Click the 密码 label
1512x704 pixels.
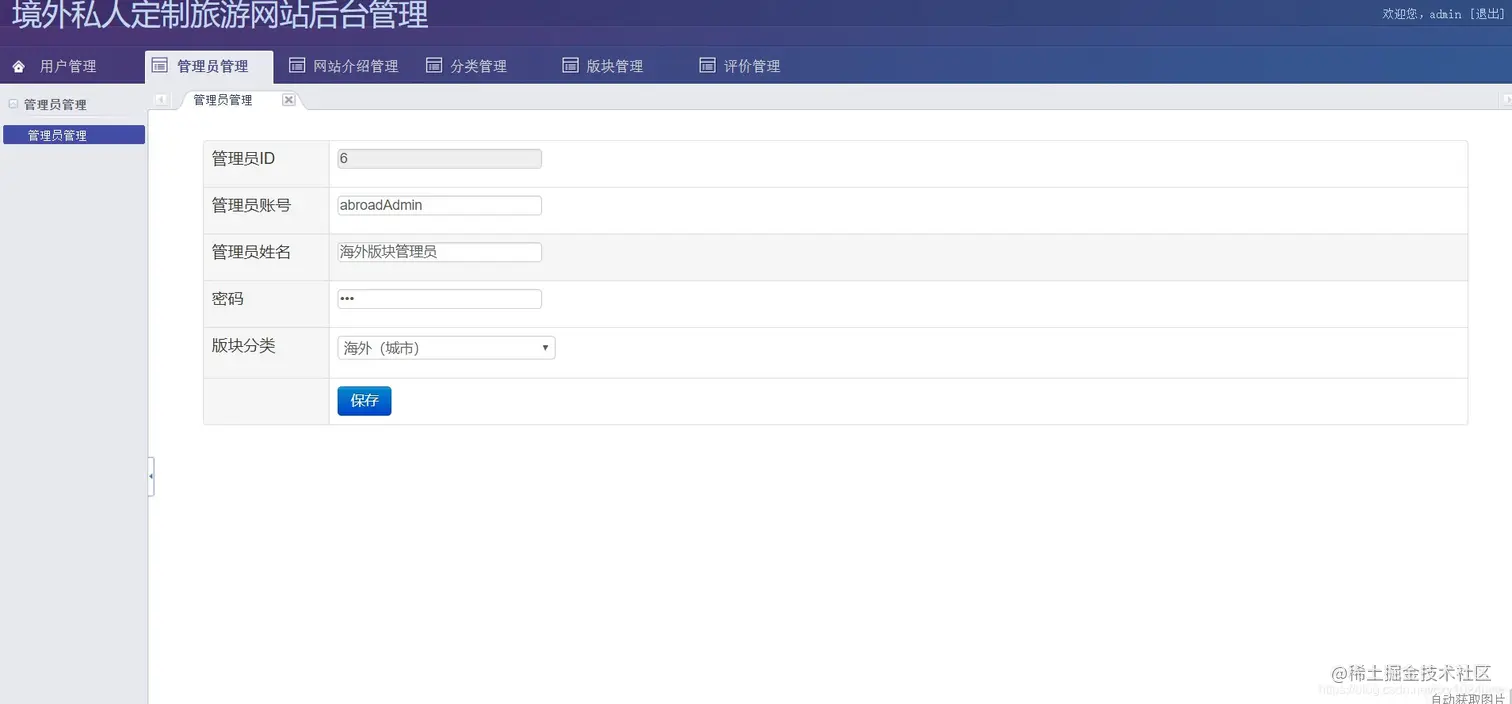[x=227, y=299]
